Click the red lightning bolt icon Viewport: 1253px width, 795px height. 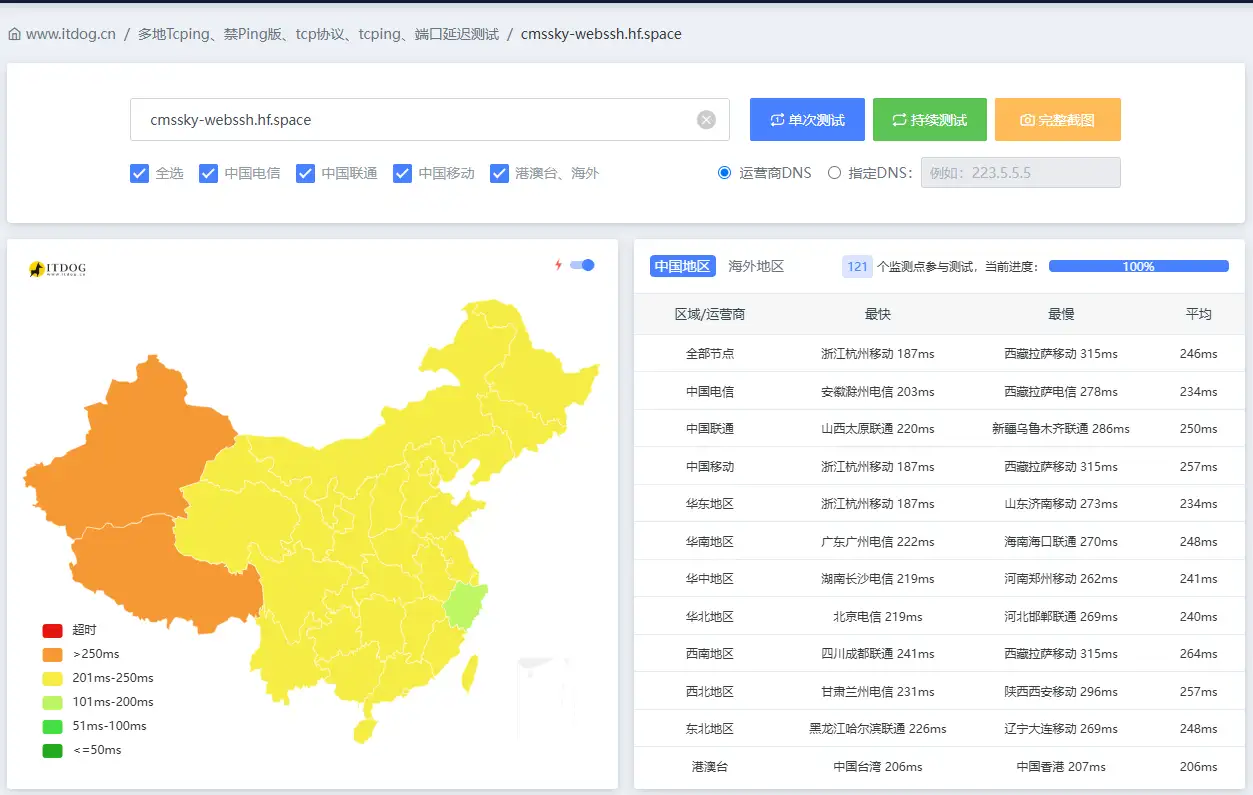point(559,265)
